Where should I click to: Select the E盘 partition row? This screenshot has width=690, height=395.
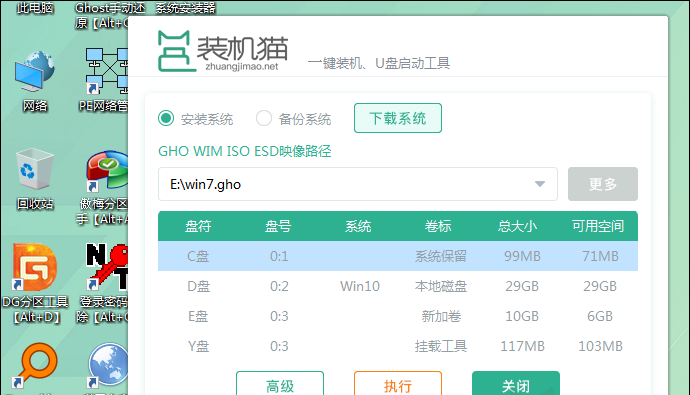[x=398, y=316]
